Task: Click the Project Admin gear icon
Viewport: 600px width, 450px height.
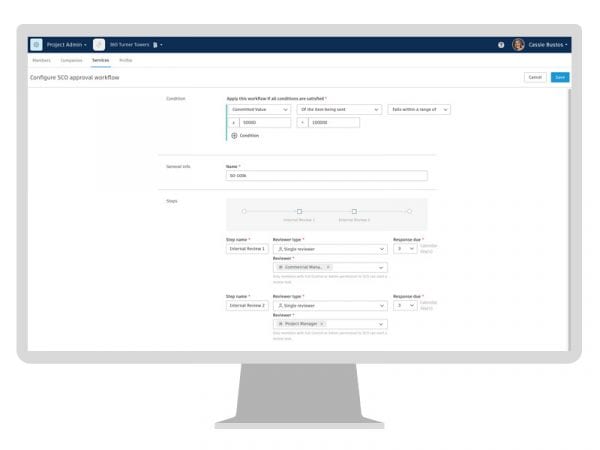Action: pyautogui.click(x=36, y=45)
